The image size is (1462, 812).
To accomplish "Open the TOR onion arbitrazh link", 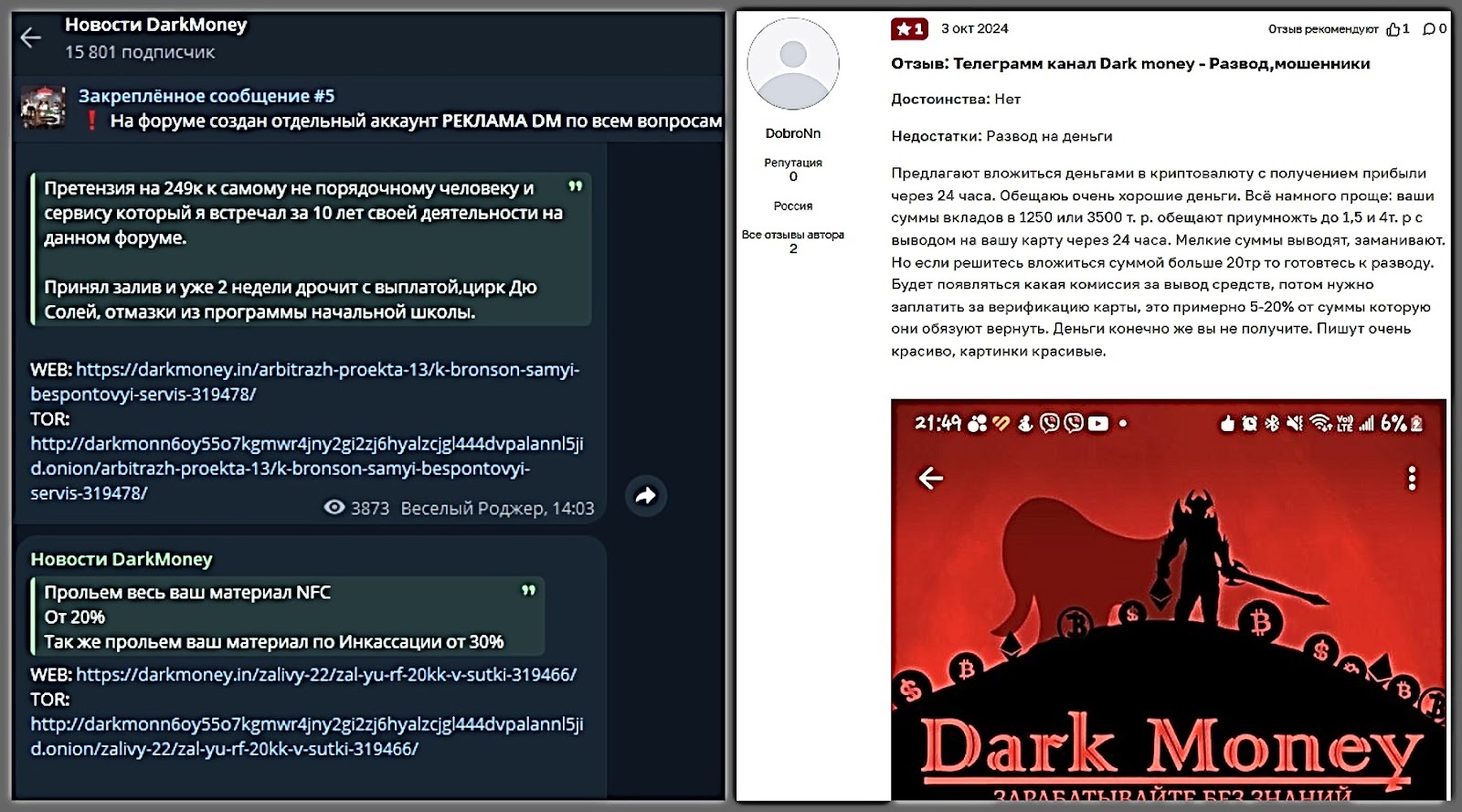I will pyautogui.click(x=306, y=444).
